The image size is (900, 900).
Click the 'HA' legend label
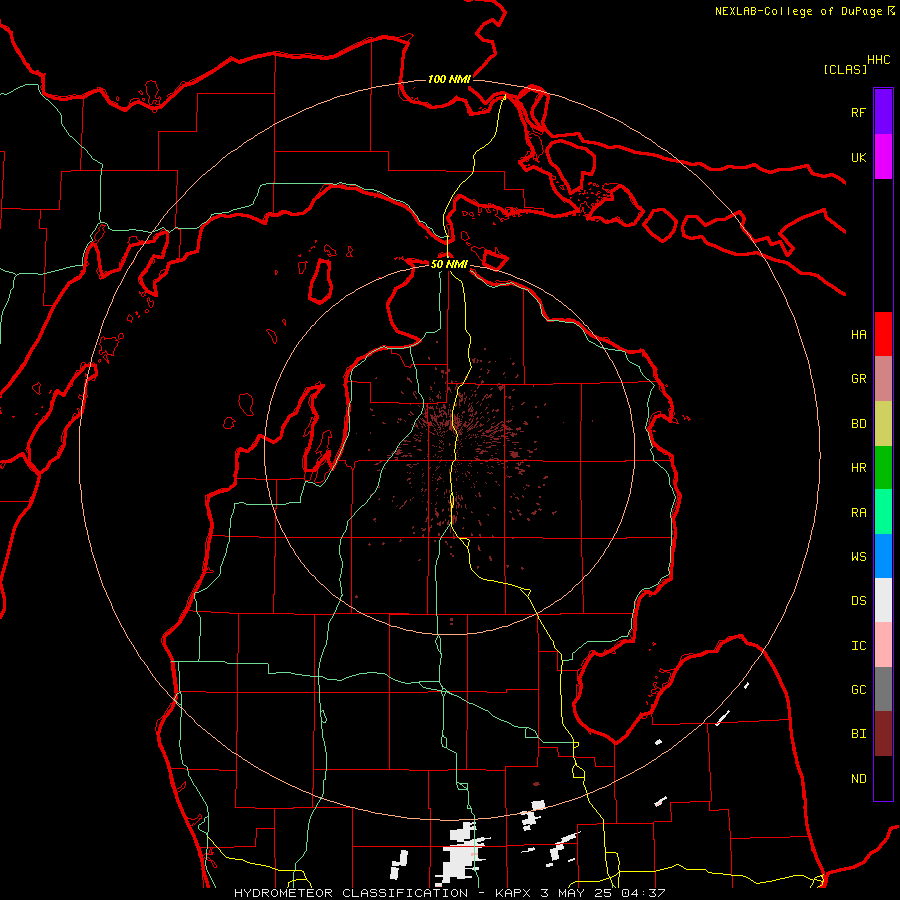coord(858,334)
